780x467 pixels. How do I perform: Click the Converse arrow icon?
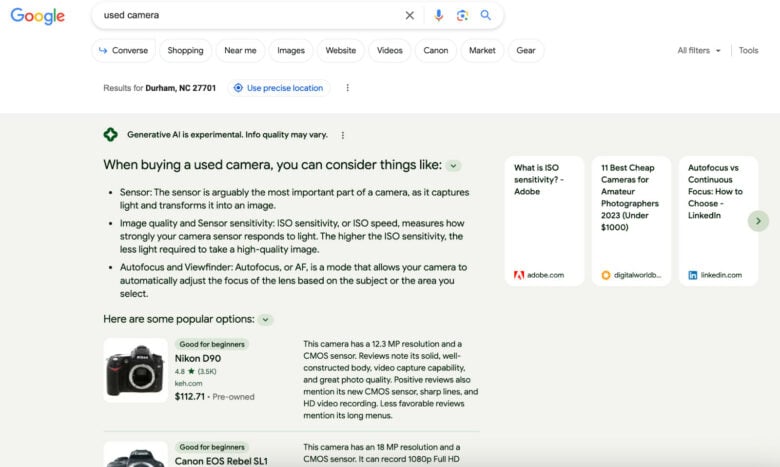click(x=103, y=50)
